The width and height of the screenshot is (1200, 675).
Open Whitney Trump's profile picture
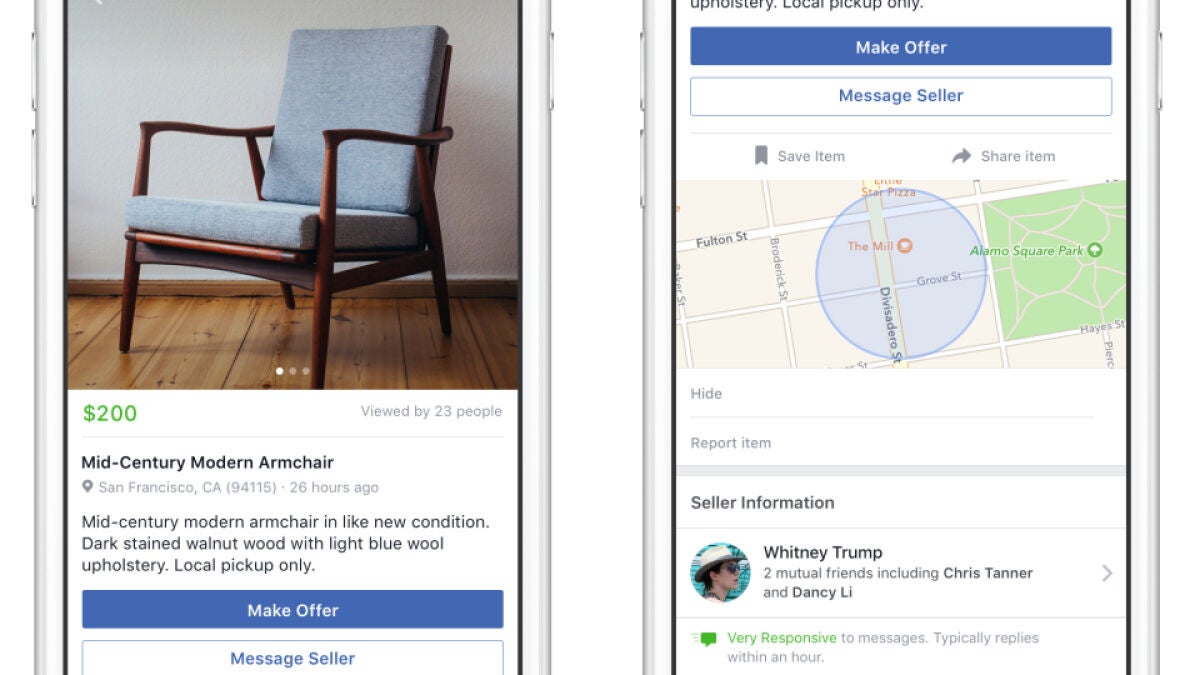point(720,573)
